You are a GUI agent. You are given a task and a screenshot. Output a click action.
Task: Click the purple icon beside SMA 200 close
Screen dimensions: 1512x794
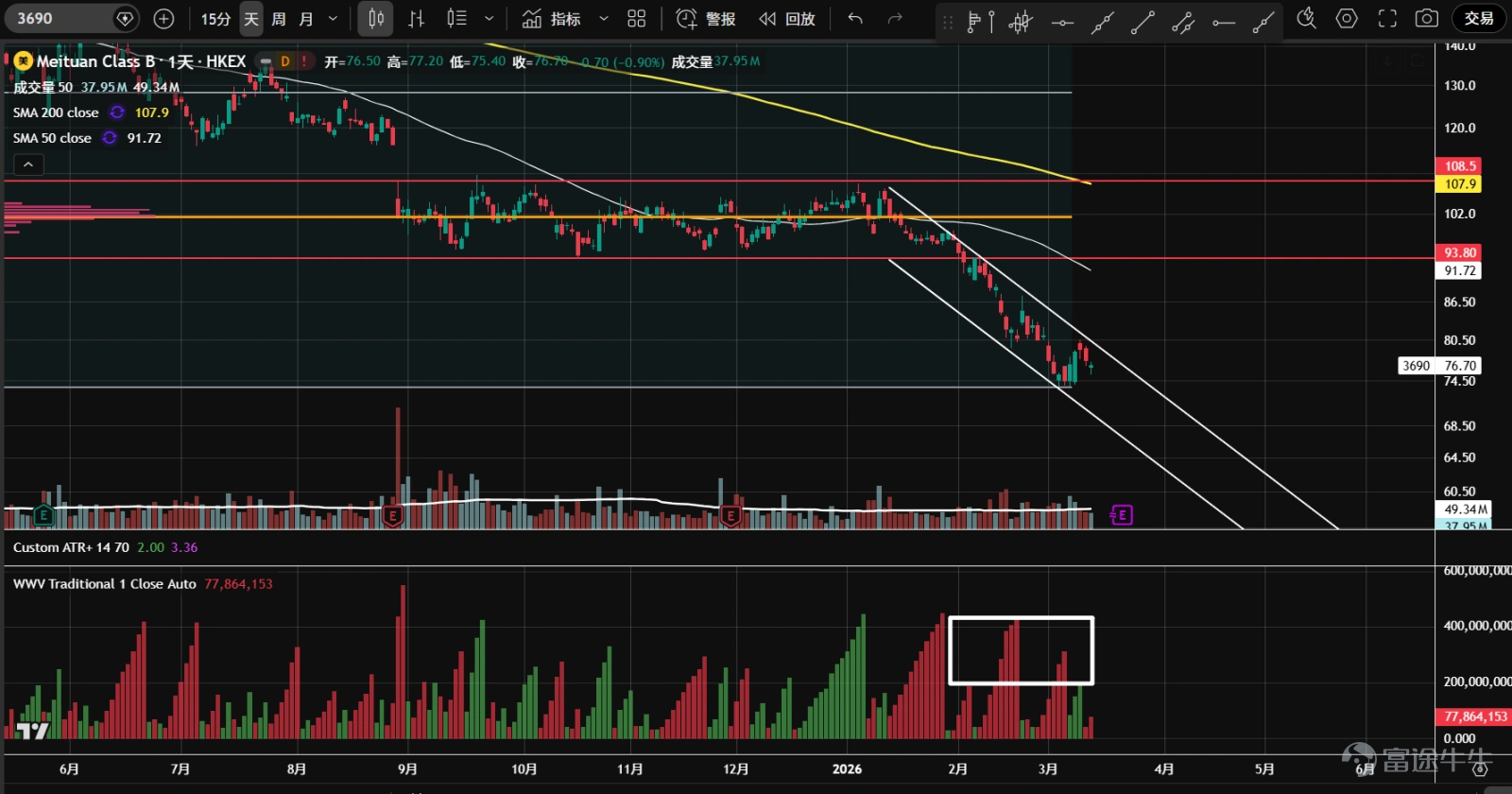pyautogui.click(x=117, y=112)
